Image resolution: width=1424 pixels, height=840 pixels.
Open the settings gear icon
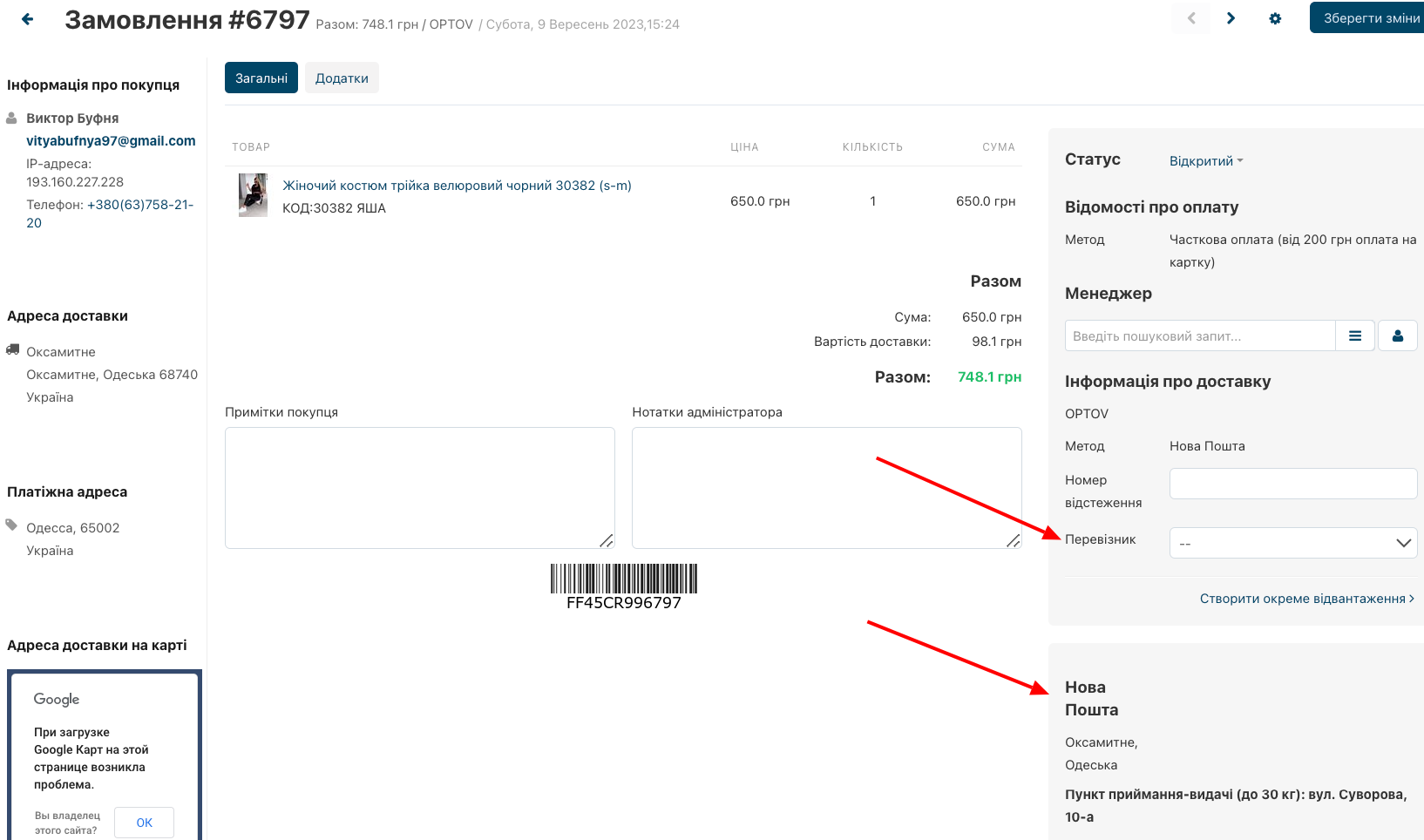point(1275,18)
